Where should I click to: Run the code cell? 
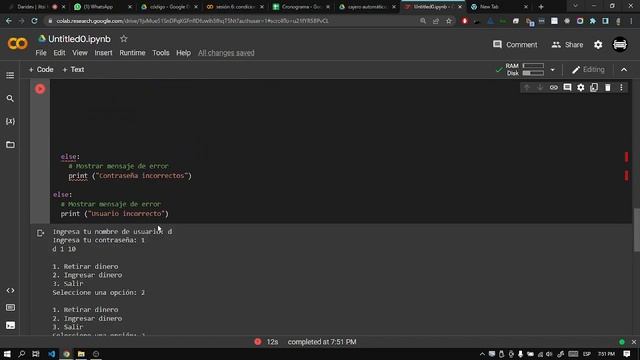click(x=40, y=89)
